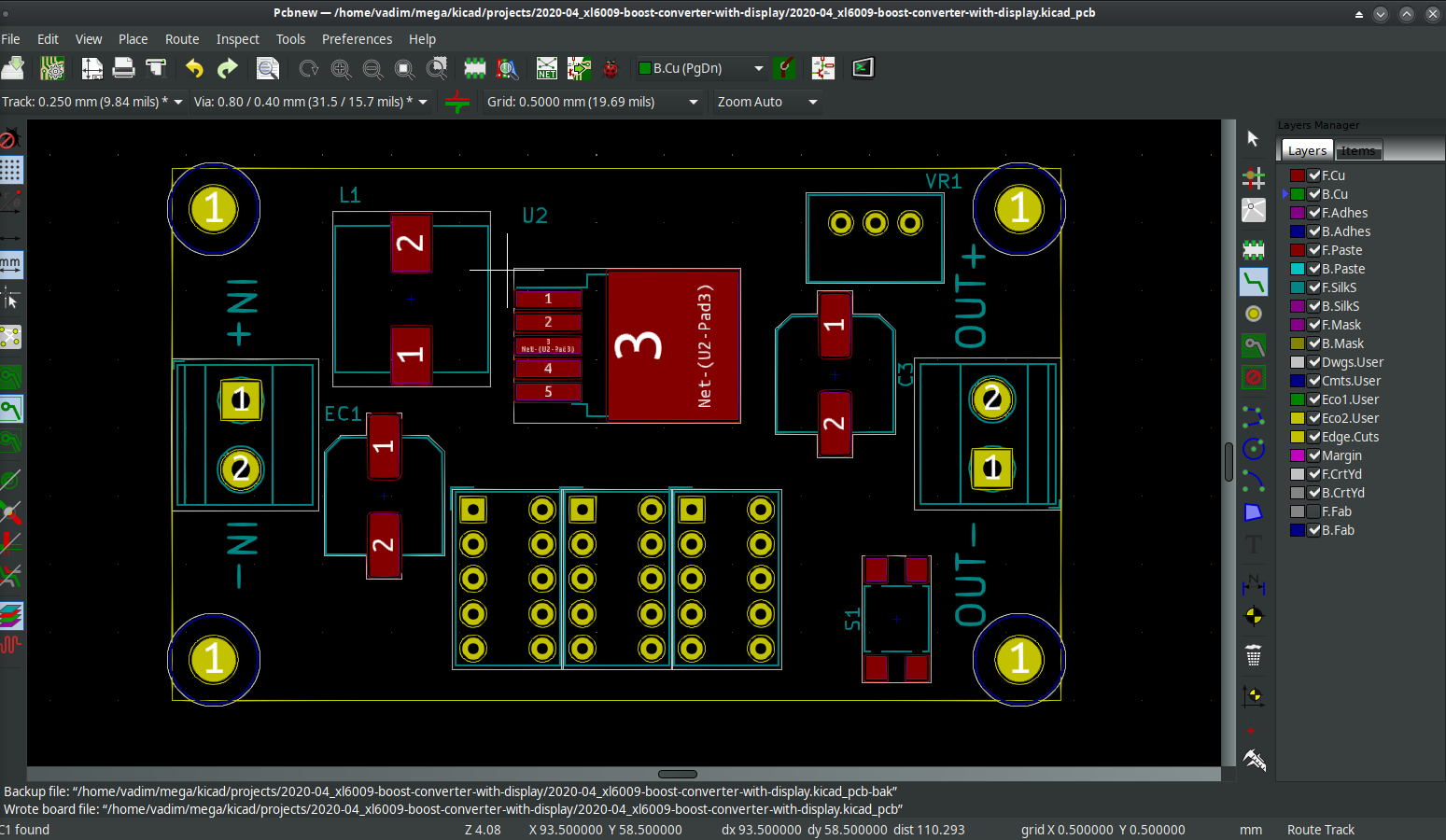Open the Grid size dropdown

pyautogui.click(x=593, y=102)
